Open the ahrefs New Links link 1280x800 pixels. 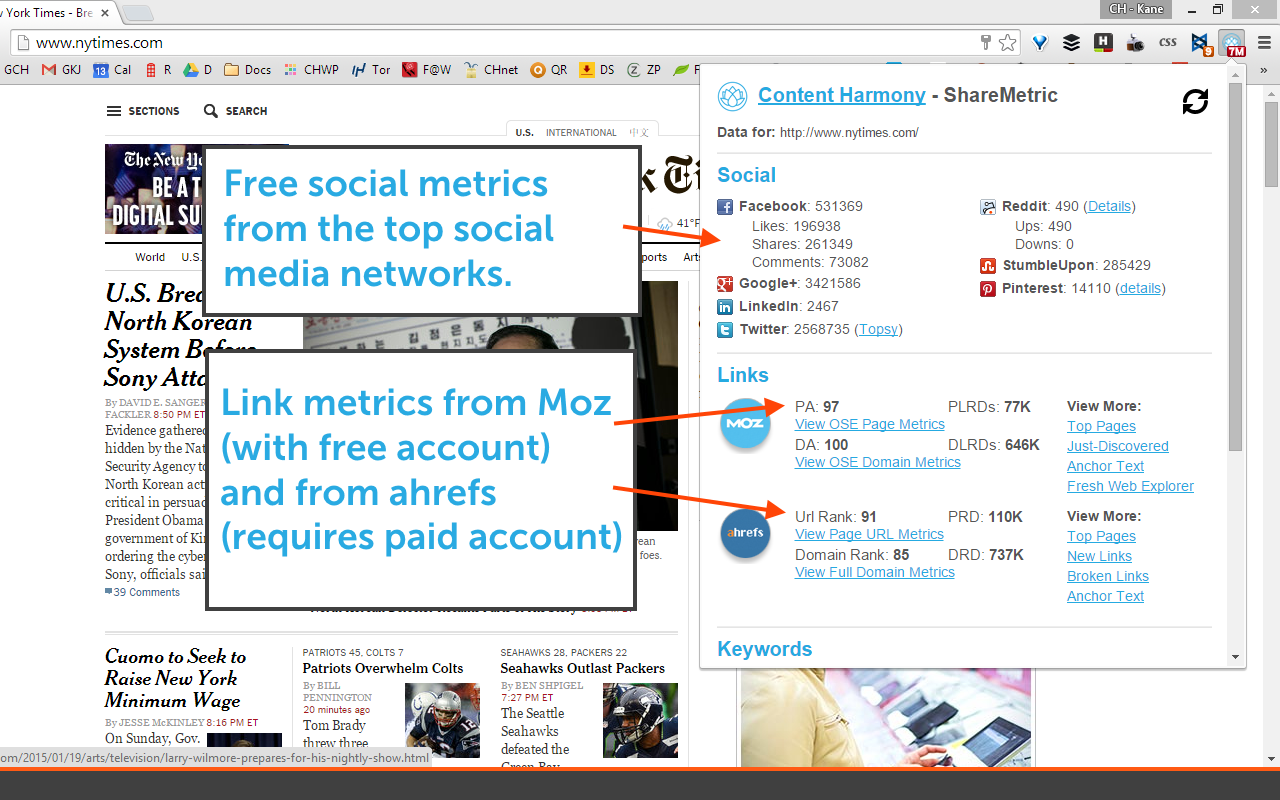pos(1099,556)
